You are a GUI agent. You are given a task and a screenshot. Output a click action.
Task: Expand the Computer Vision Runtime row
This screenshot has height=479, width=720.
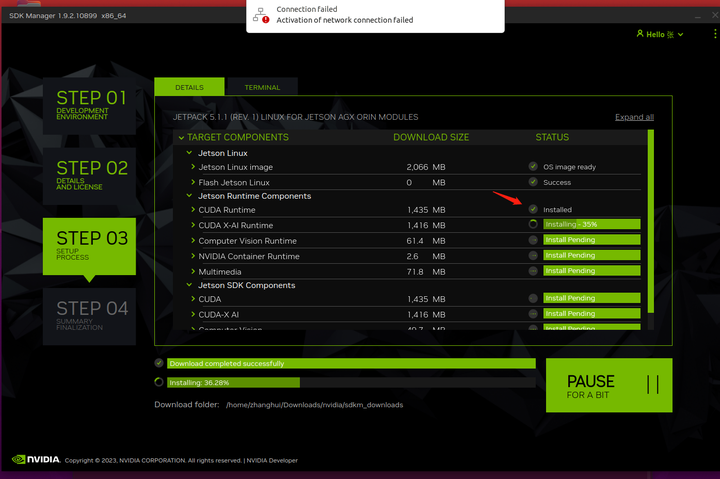[193, 241]
